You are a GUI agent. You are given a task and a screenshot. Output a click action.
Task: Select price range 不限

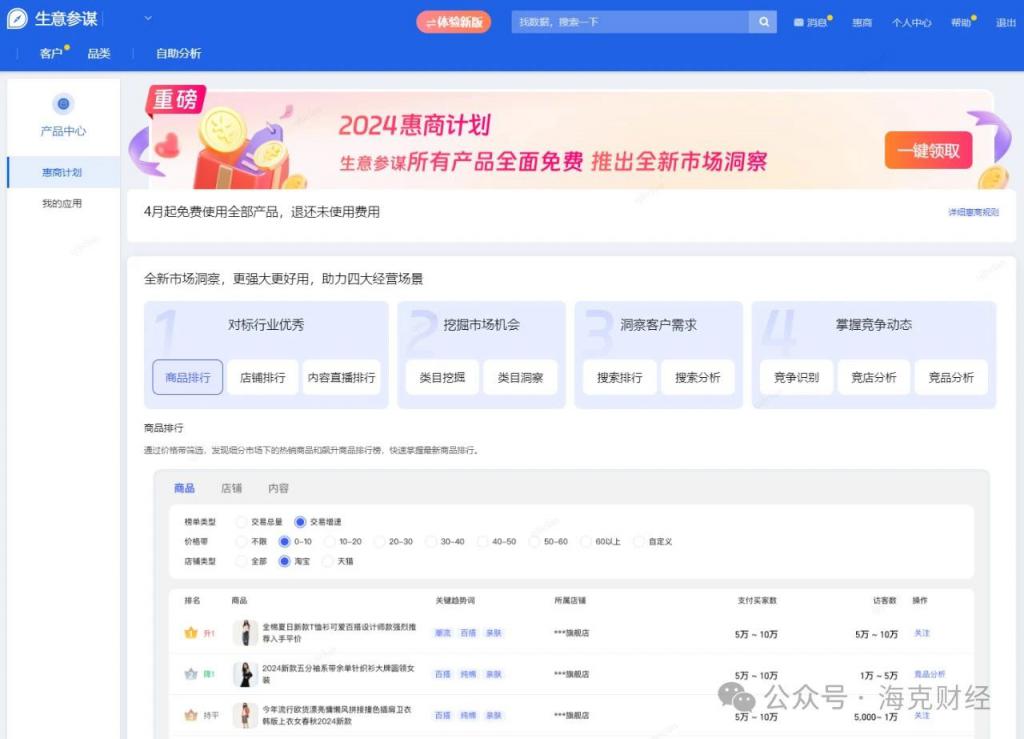click(242, 541)
